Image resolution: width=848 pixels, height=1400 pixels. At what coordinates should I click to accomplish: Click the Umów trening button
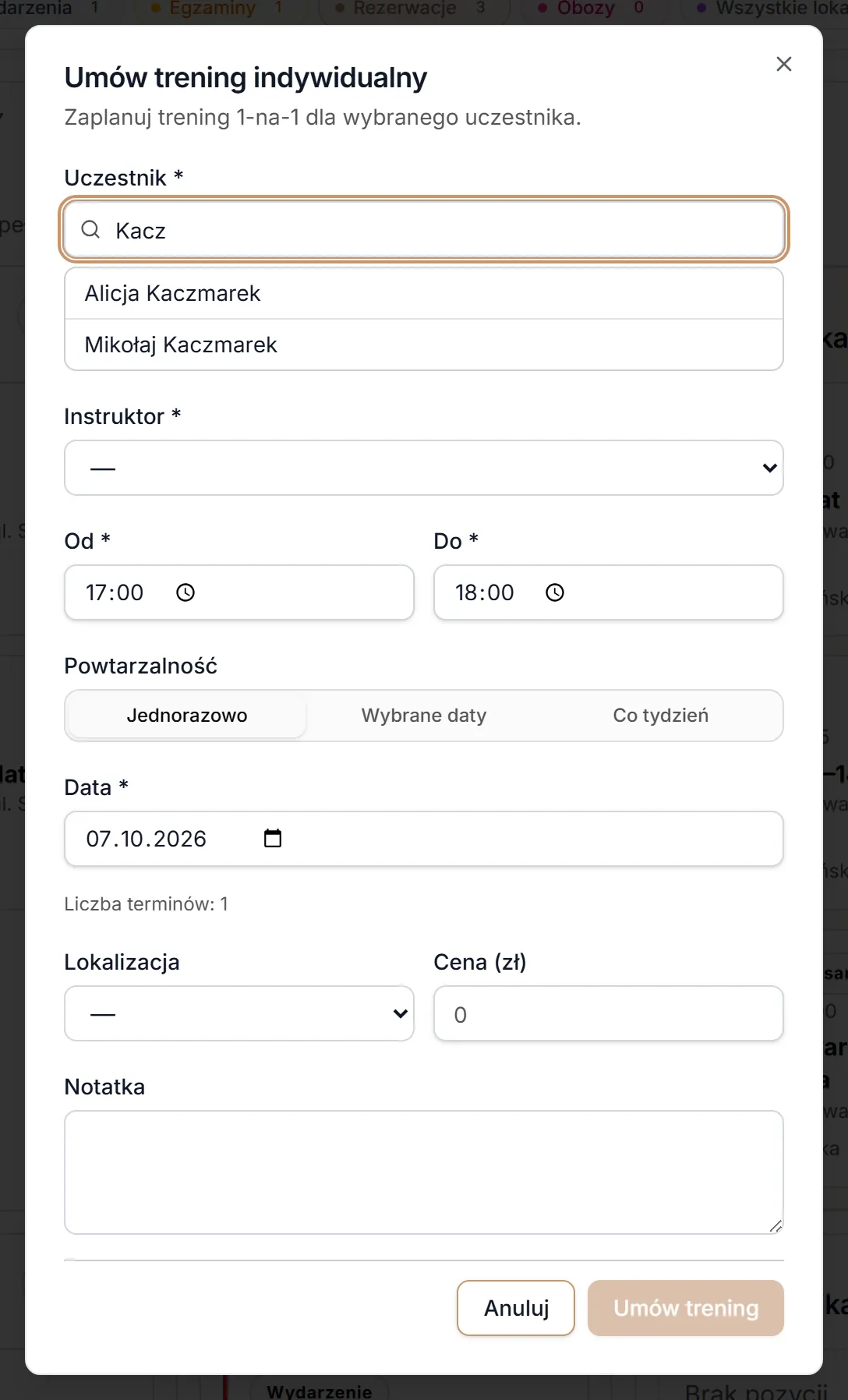686,1308
